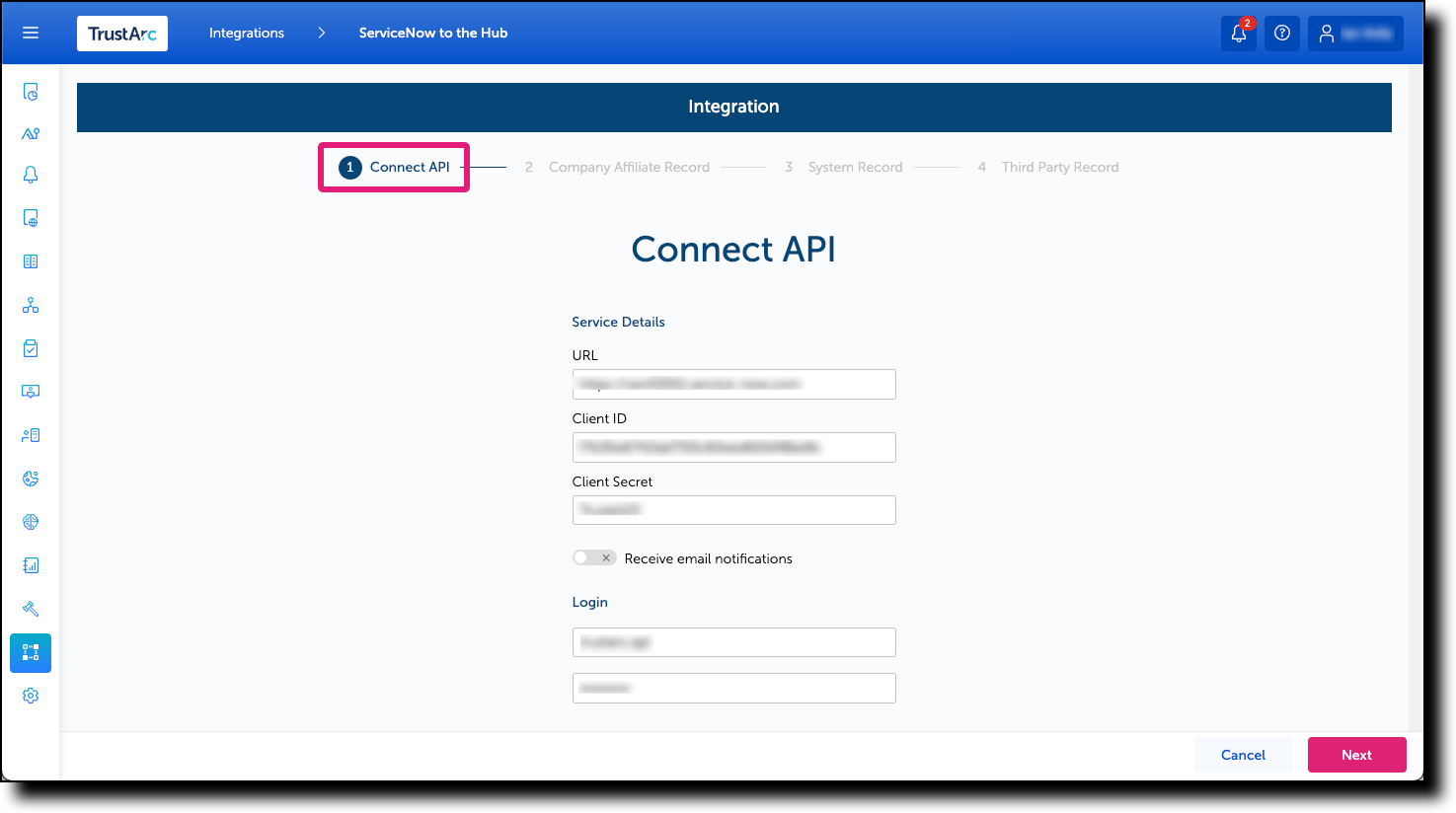Enable the Receive email notifications toggle
The width and height of the screenshot is (1456, 813).
click(593, 557)
